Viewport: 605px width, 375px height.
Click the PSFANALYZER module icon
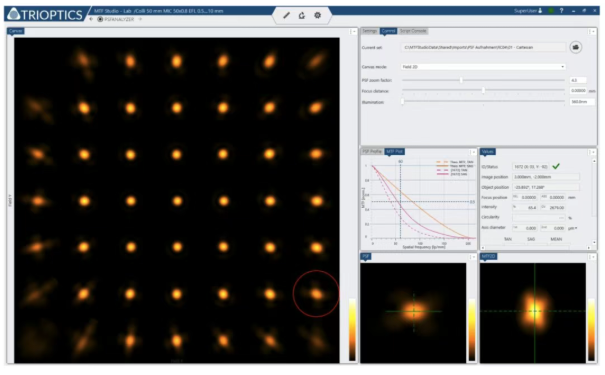100,19
